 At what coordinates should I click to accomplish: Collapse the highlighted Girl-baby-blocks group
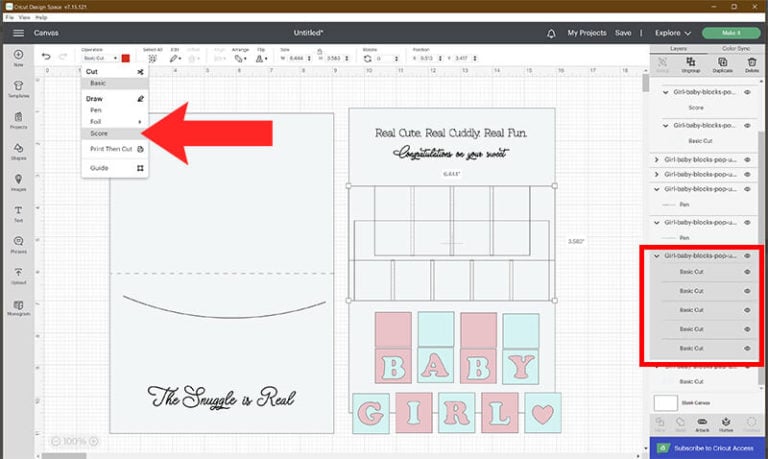[657, 256]
